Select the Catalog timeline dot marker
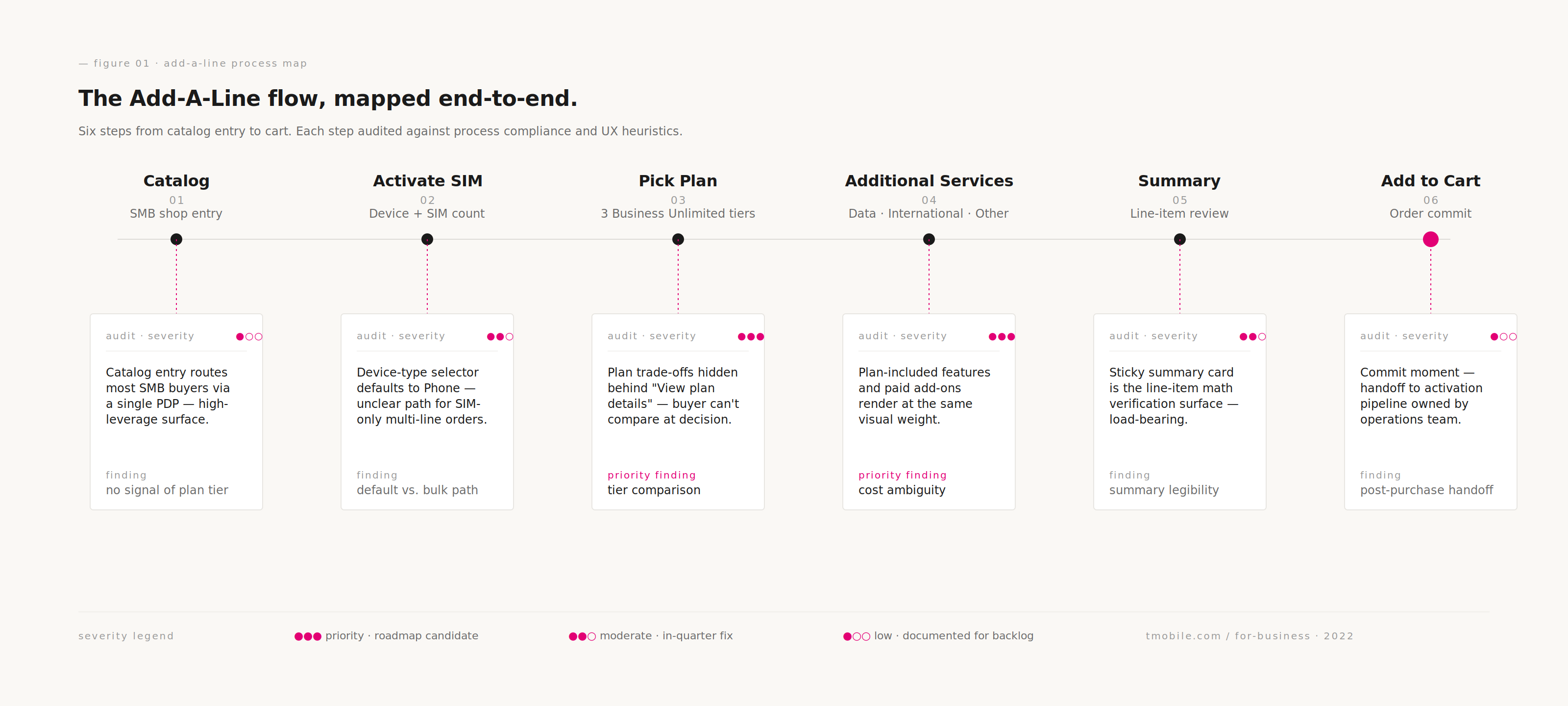 point(176,239)
